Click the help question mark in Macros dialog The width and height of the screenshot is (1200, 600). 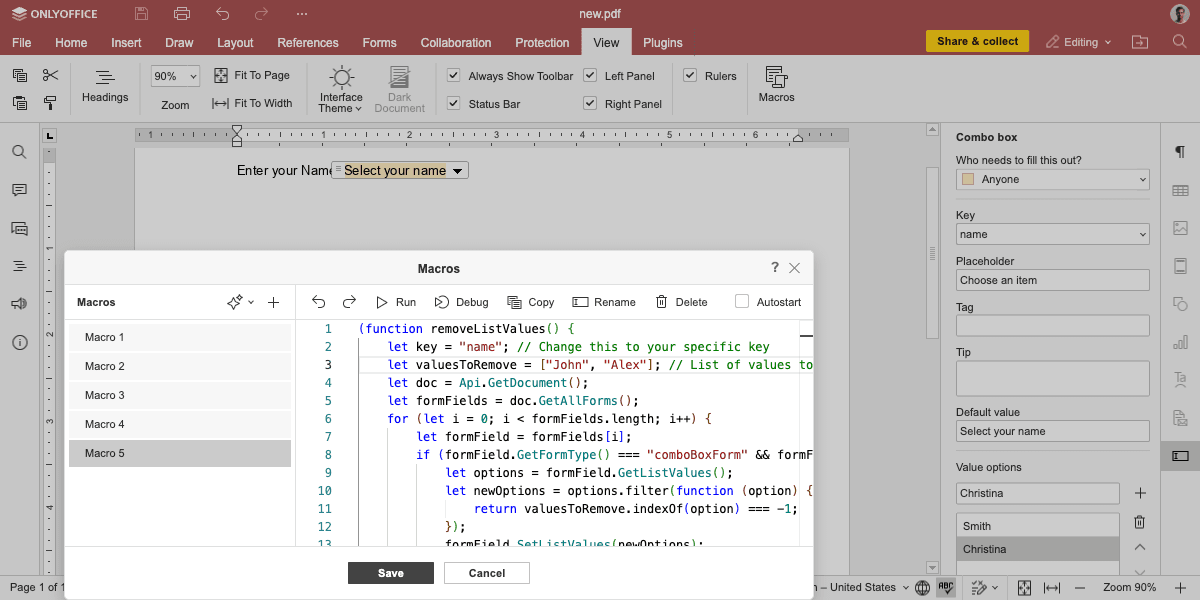(x=775, y=268)
